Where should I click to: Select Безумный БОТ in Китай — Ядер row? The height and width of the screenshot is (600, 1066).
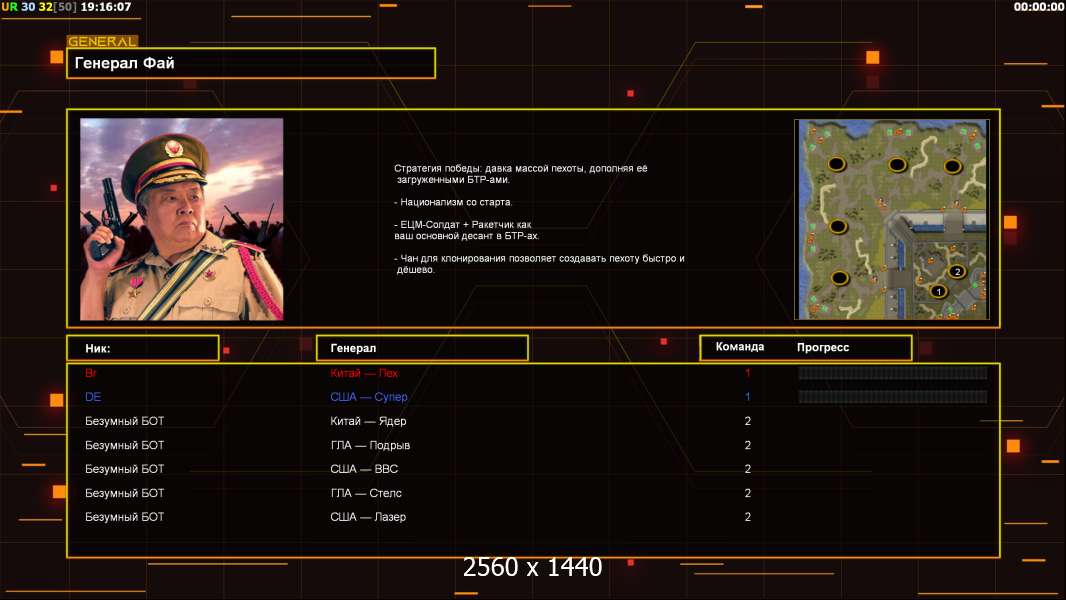pos(124,421)
